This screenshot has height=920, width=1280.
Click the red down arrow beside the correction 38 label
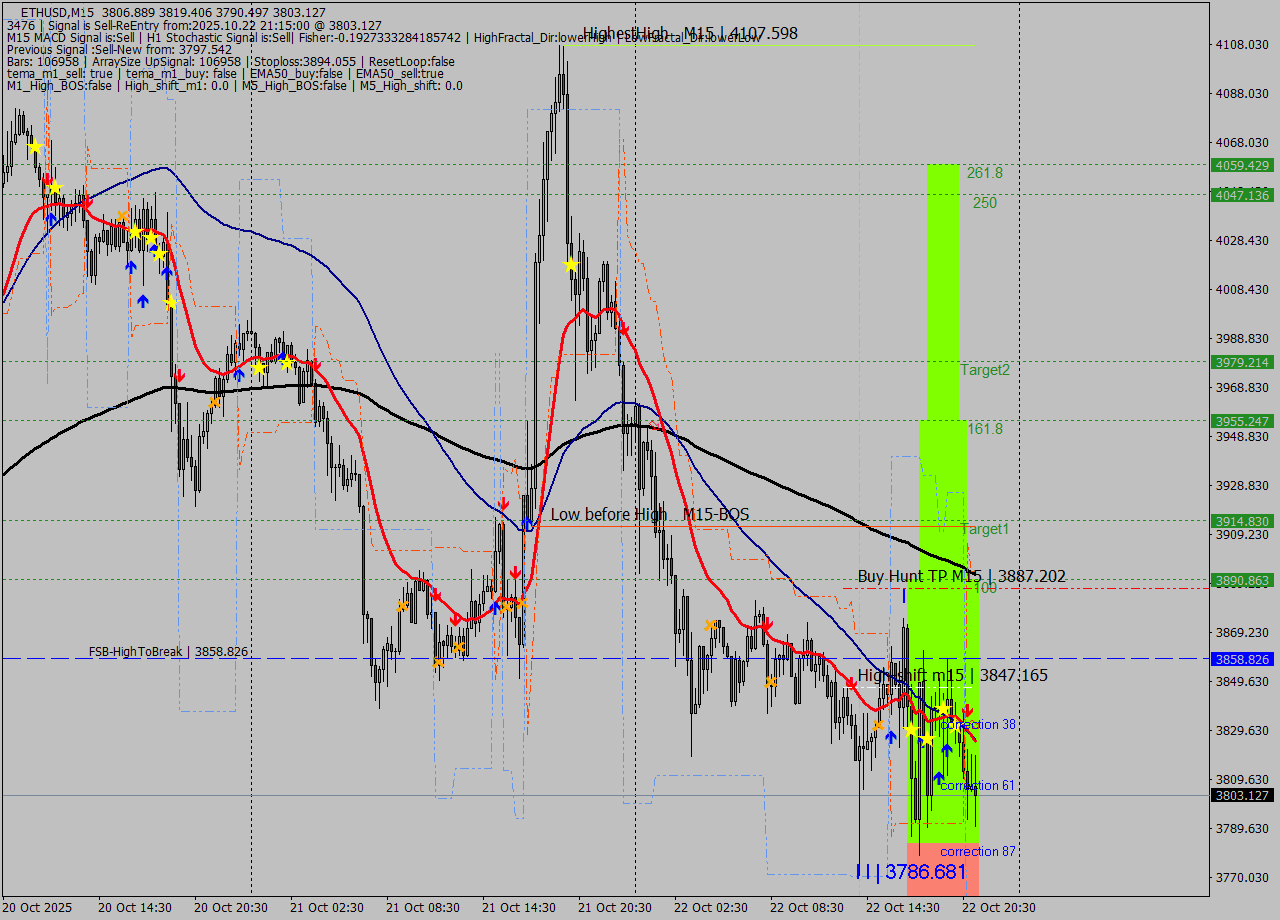click(x=967, y=711)
